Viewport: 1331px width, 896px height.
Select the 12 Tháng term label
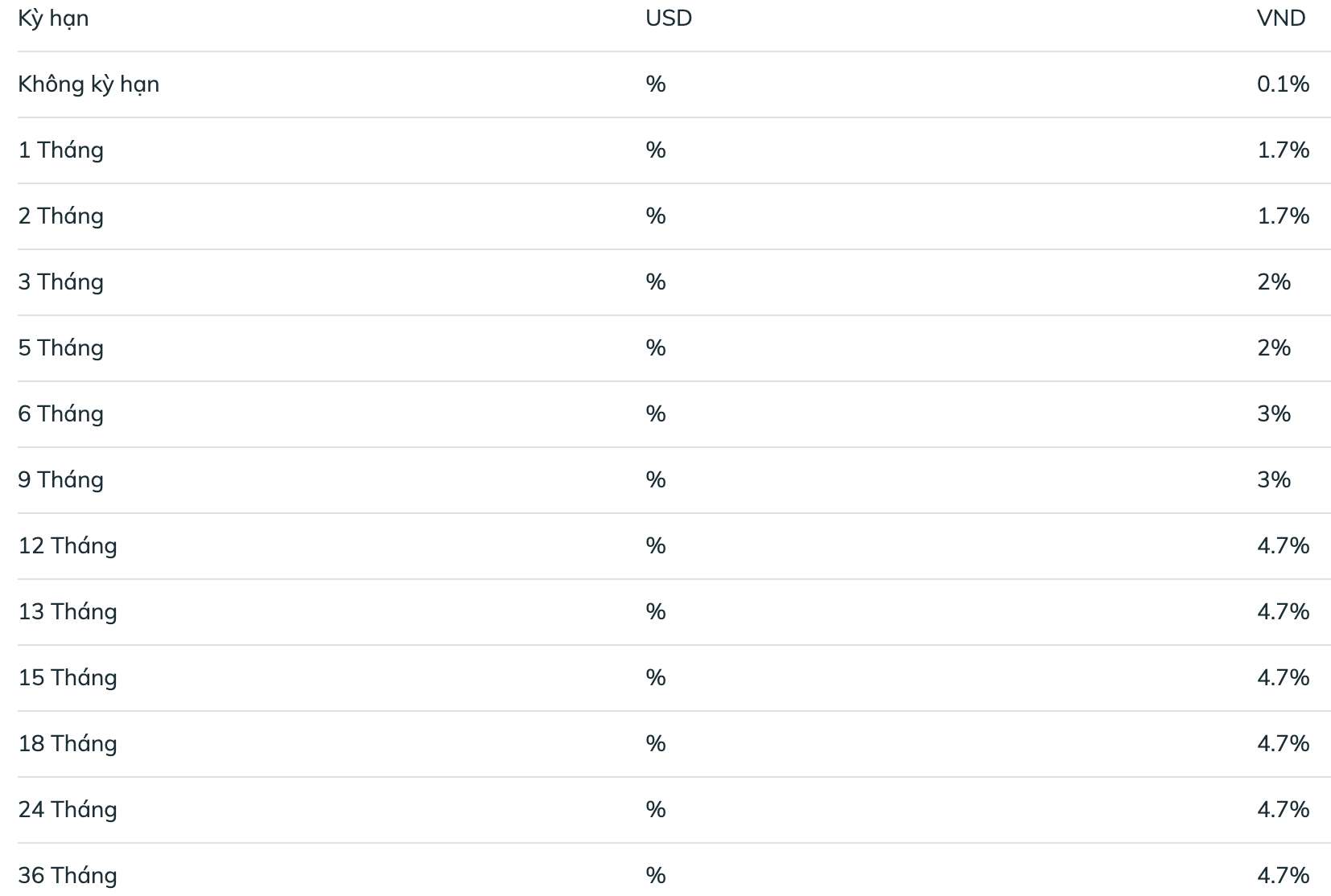(68, 546)
